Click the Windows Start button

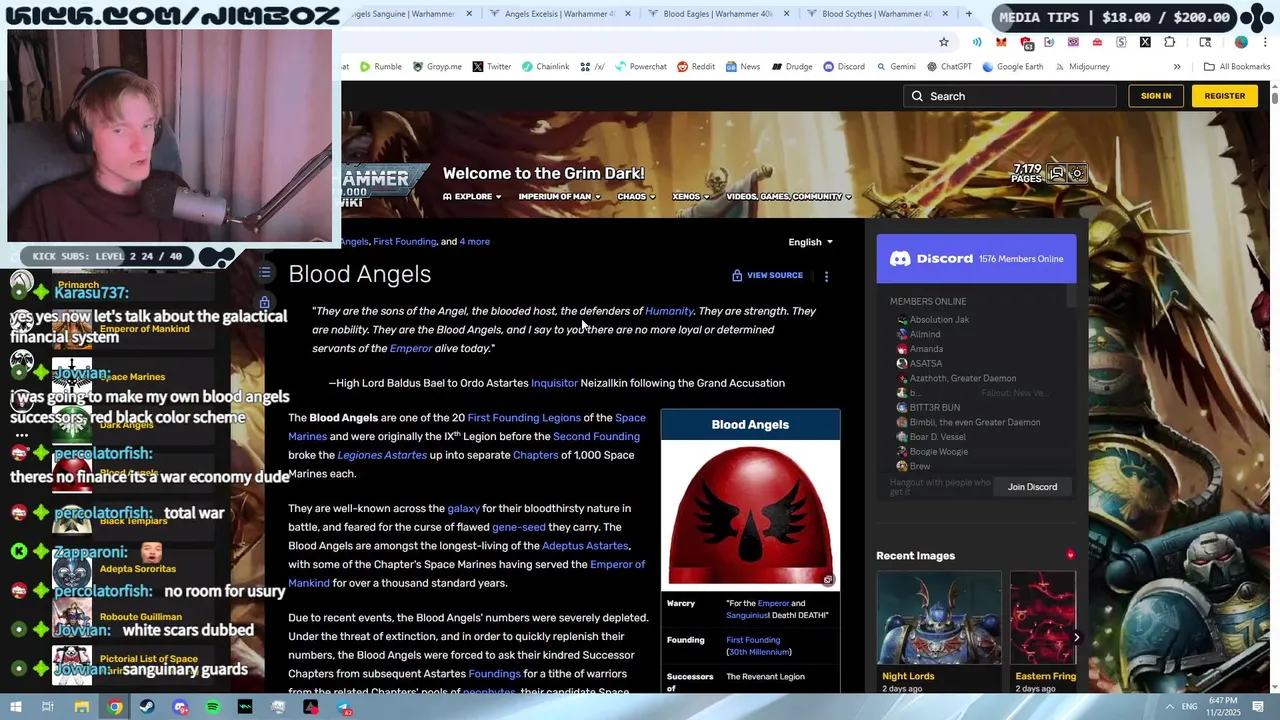coord(15,707)
